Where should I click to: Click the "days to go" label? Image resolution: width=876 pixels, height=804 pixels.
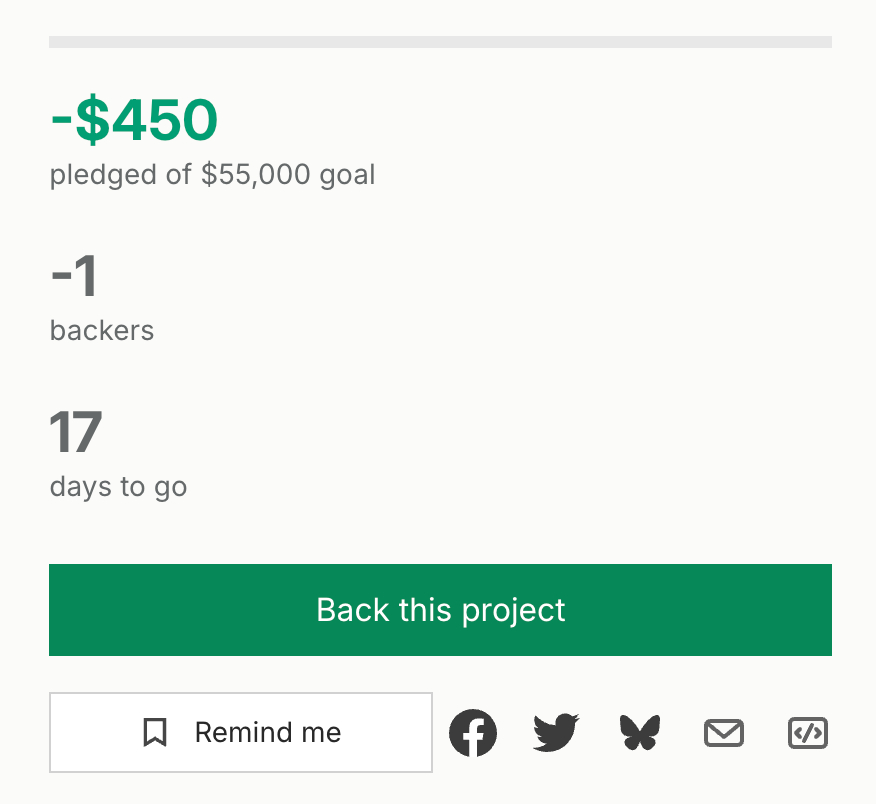click(x=118, y=487)
